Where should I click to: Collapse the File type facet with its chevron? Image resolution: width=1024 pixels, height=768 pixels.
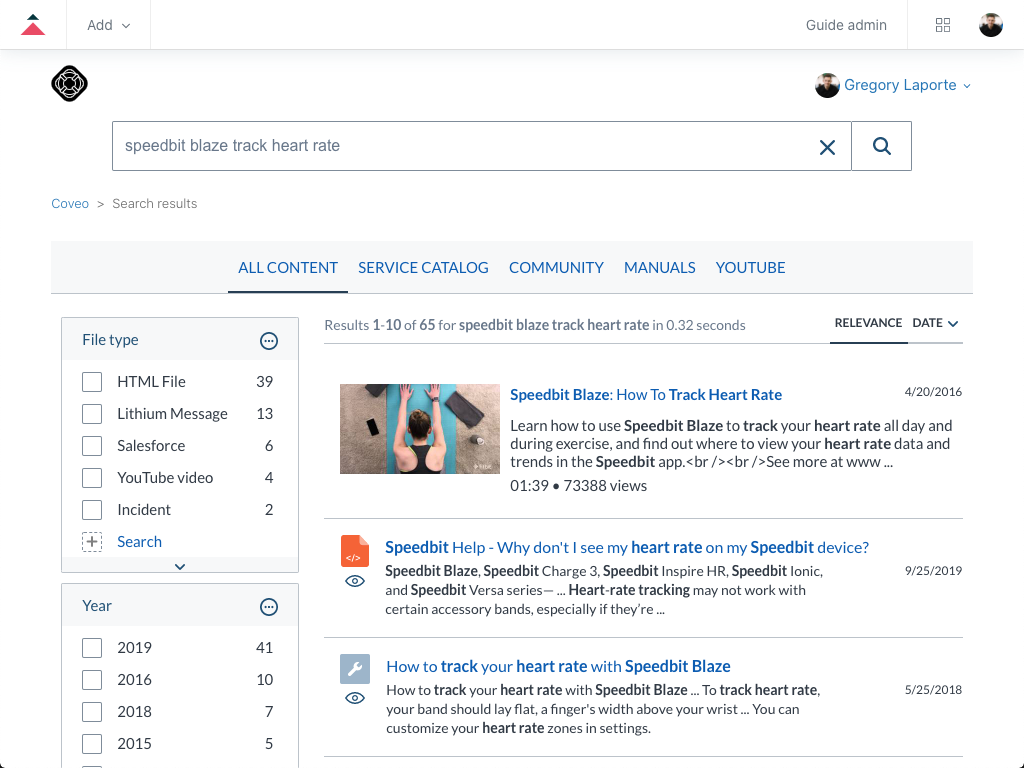pos(180,566)
